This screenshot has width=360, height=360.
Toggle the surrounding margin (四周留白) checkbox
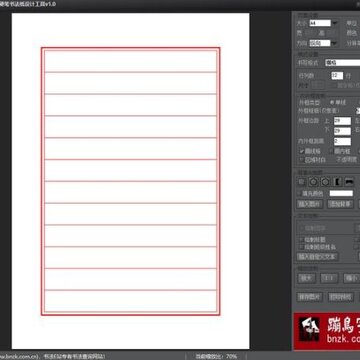point(302,160)
